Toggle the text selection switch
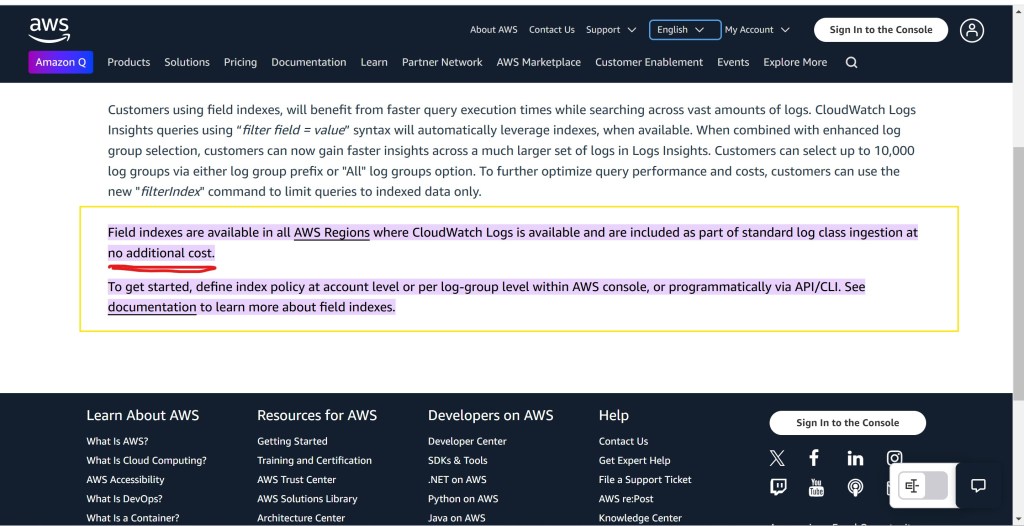This screenshot has width=1024, height=526. (922, 486)
